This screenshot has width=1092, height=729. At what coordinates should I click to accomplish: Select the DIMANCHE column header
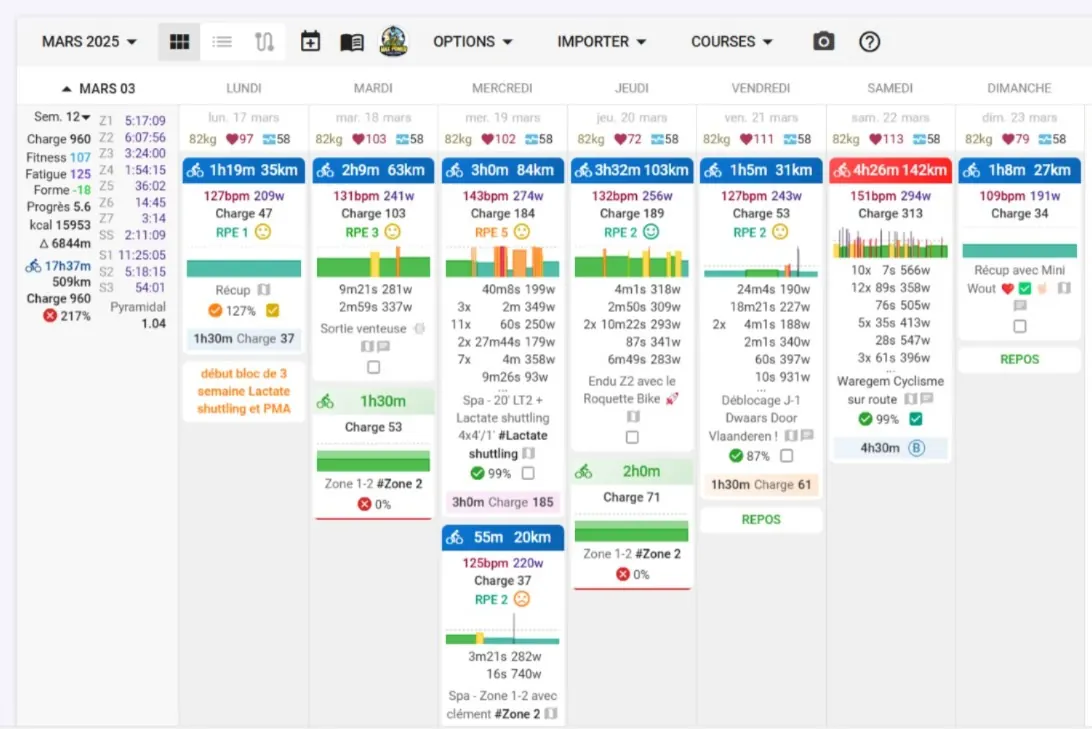point(1020,88)
